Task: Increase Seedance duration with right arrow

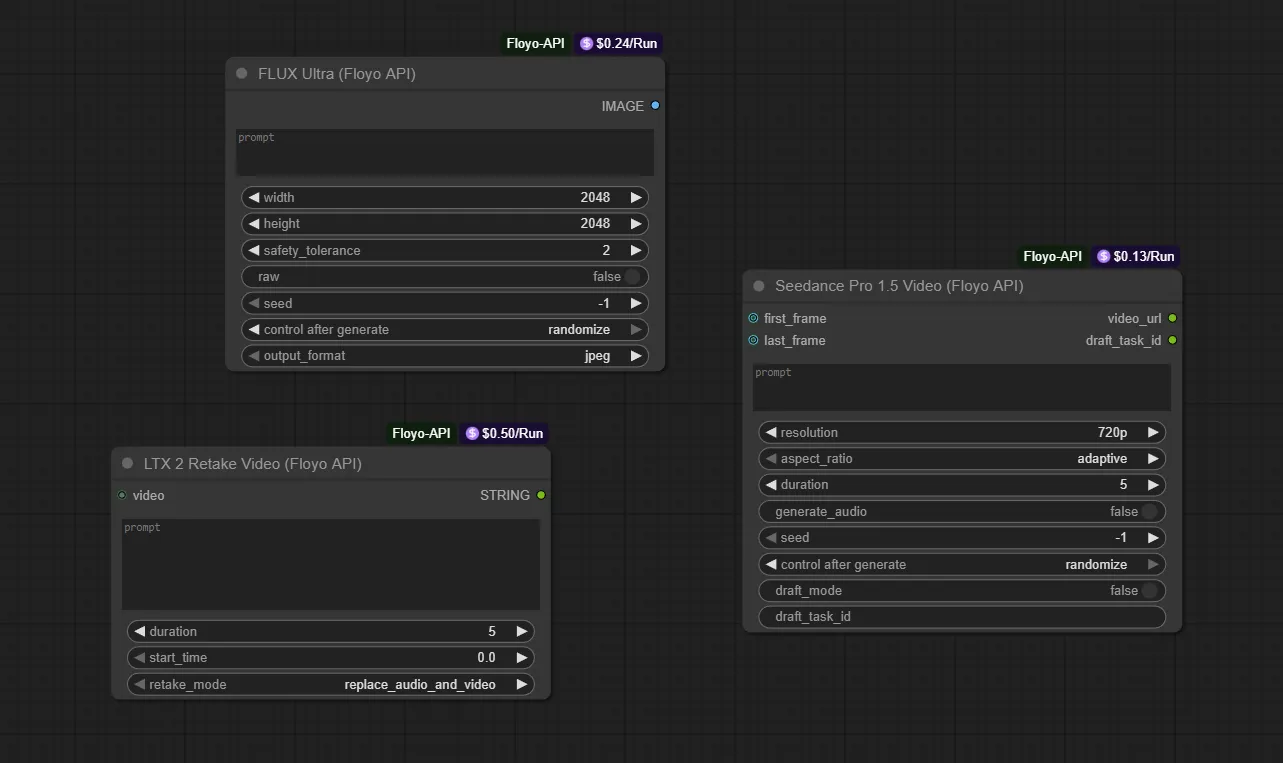Action: (x=1153, y=485)
